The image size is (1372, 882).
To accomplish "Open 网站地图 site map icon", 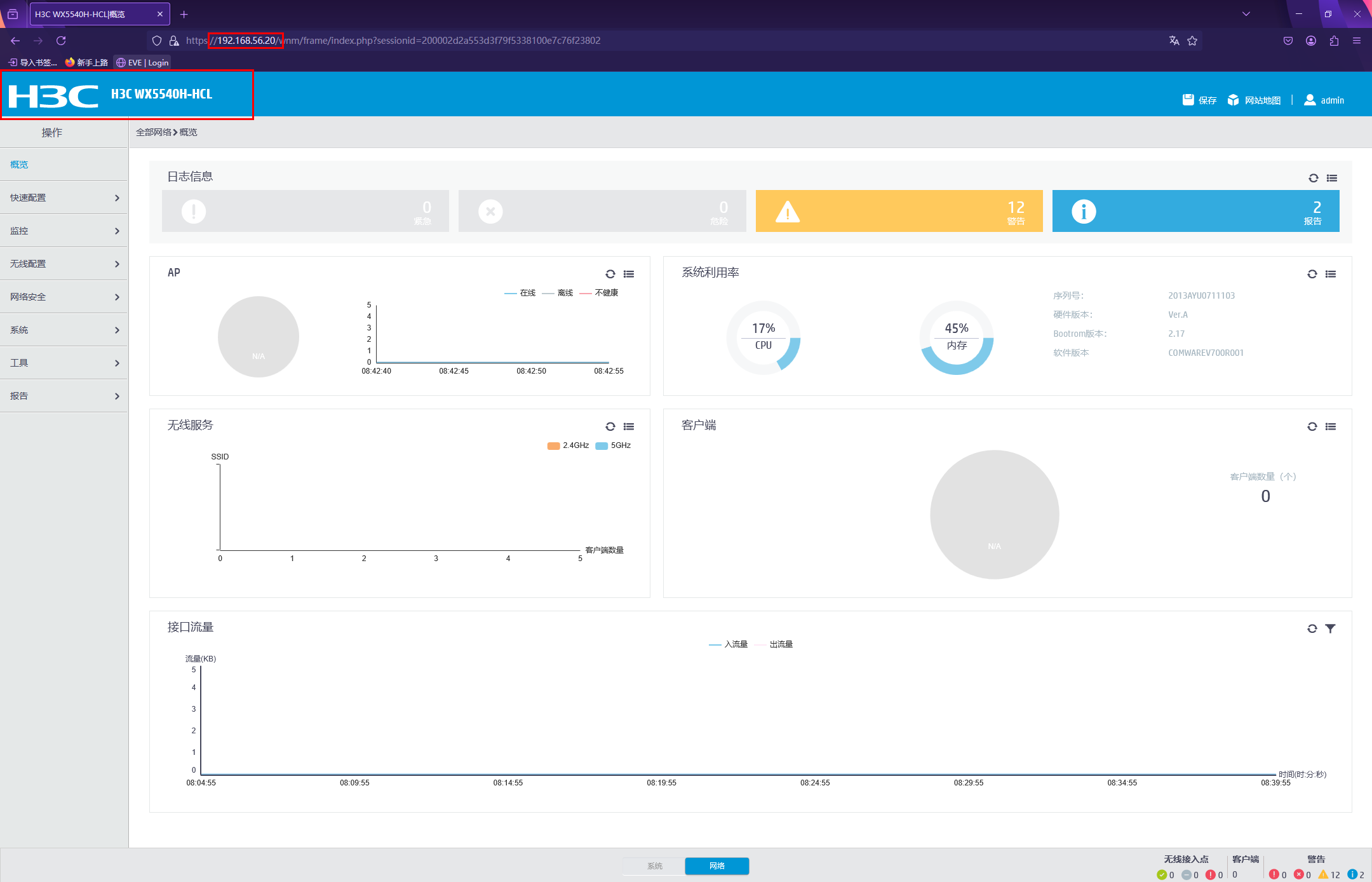I will 1233,100.
